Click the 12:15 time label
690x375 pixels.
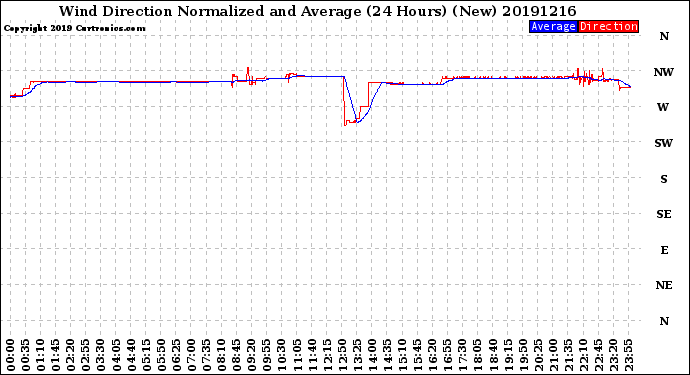click(x=327, y=355)
